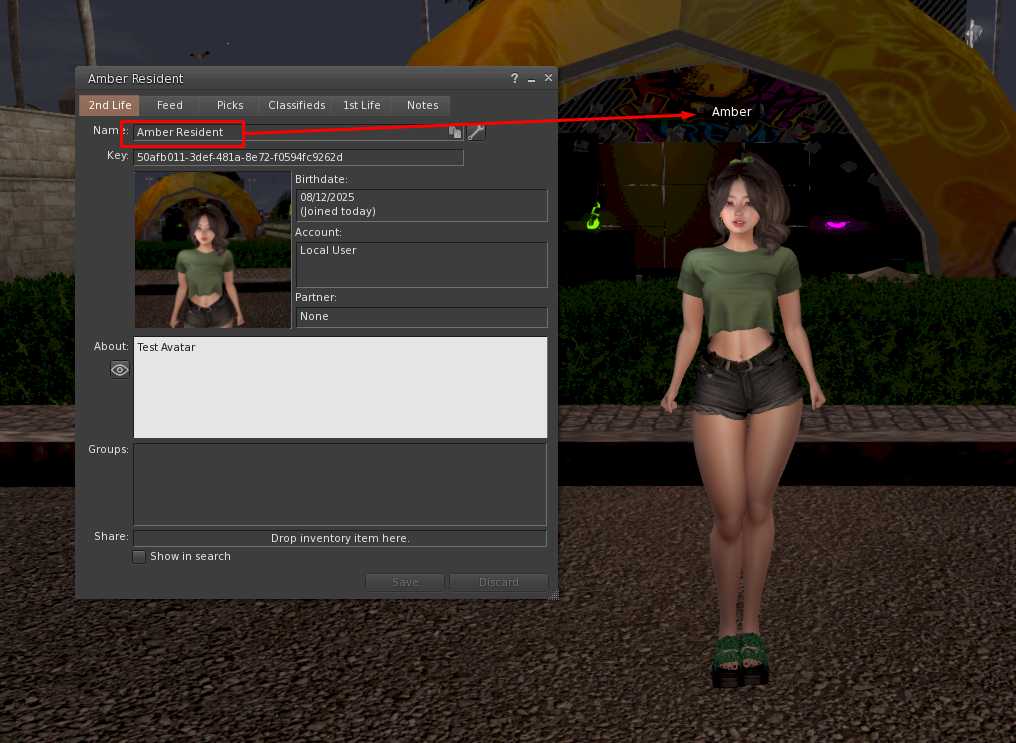Image resolution: width=1016 pixels, height=743 pixels.
Task: Open the Notes tab
Action: click(422, 105)
